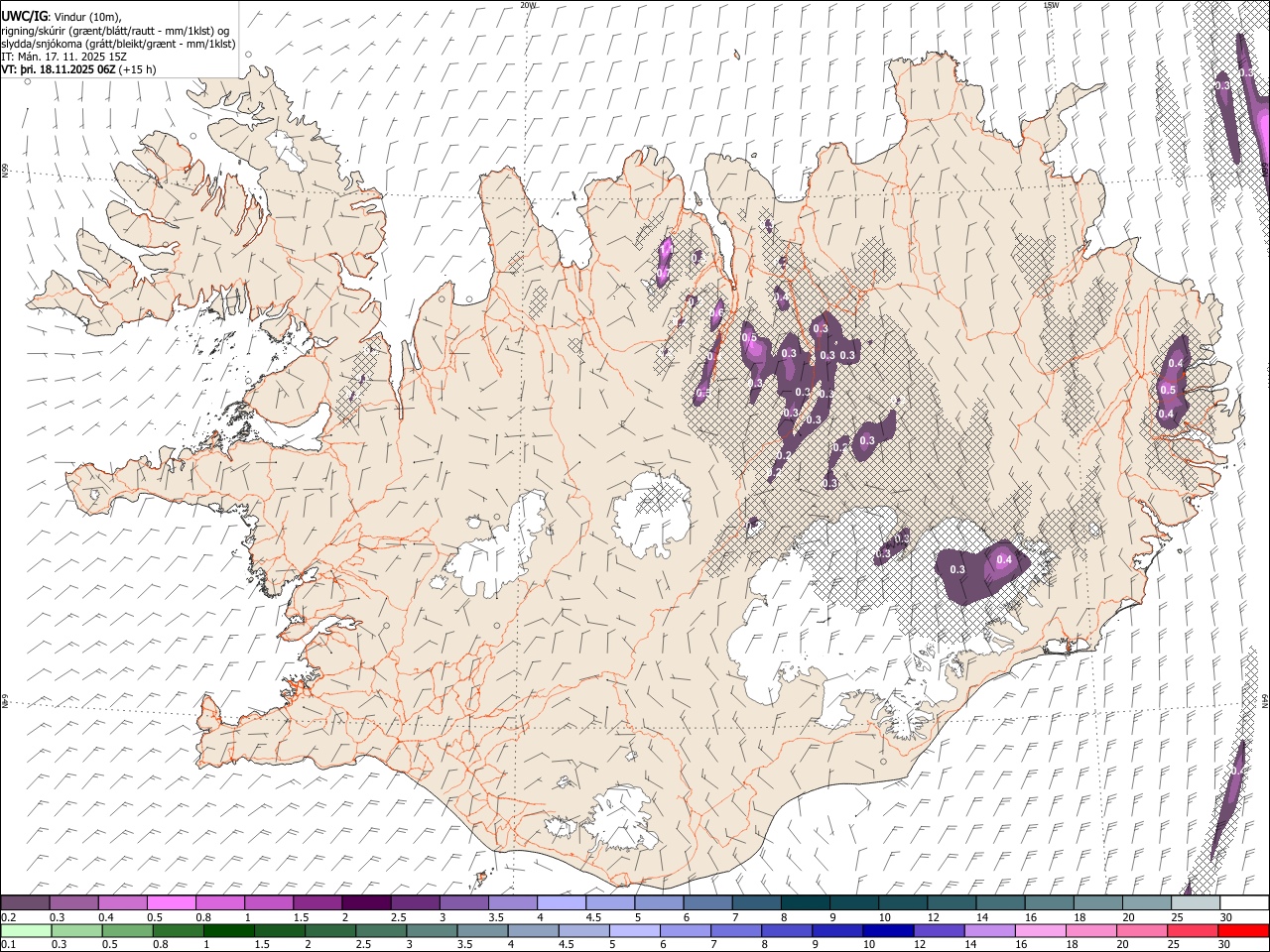Click the 'IT: Mán. 17. 11. 2025 15Z' text
The height and width of the screenshot is (952, 1270).
coord(63,57)
